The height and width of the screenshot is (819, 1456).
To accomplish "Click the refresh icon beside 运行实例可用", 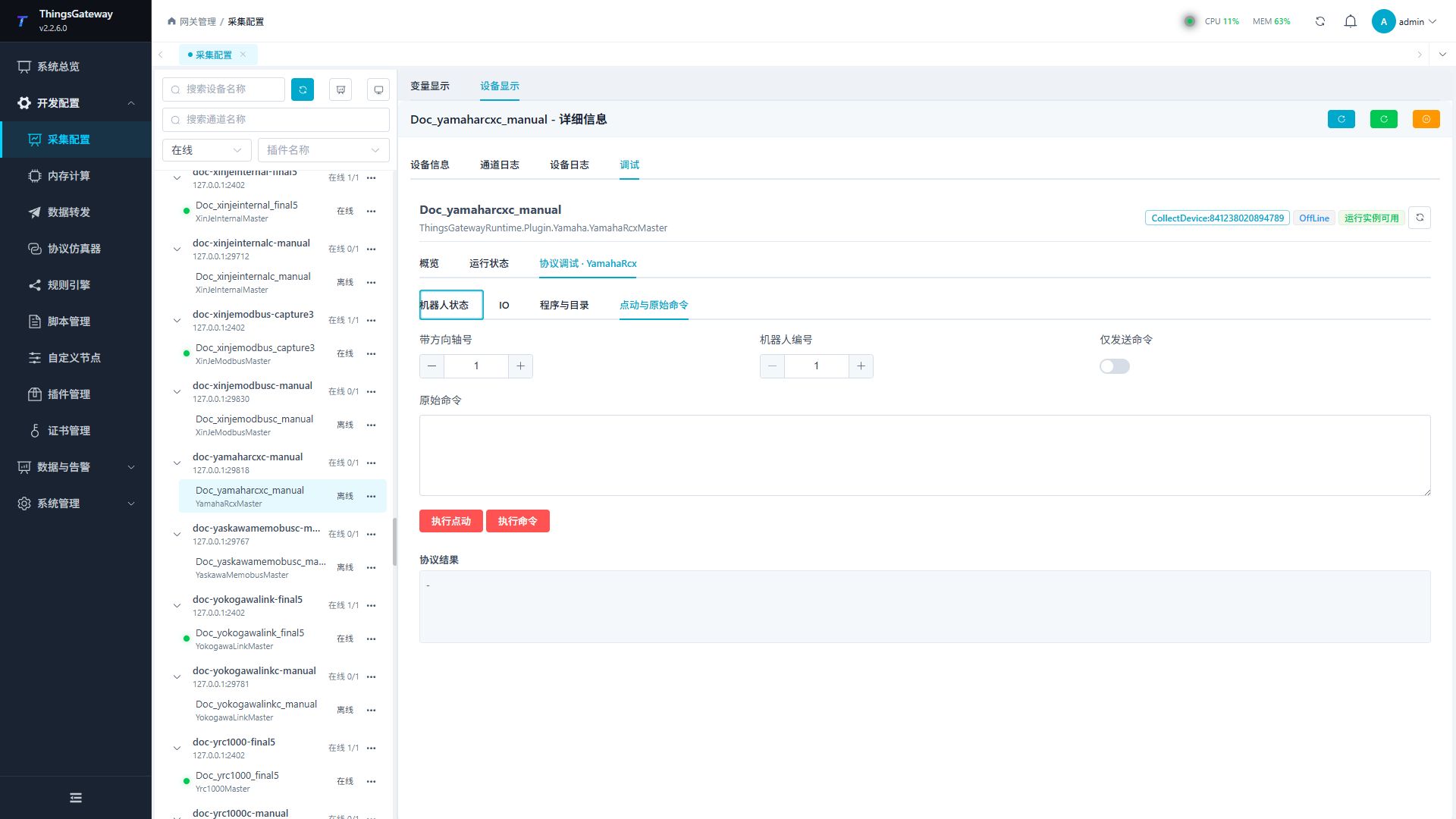I will coord(1420,218).
